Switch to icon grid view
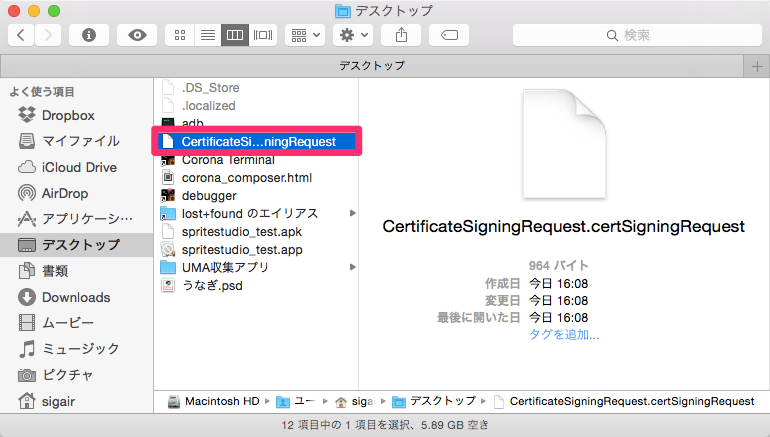Screen dimensions: 770x437 tap(180, 35)
